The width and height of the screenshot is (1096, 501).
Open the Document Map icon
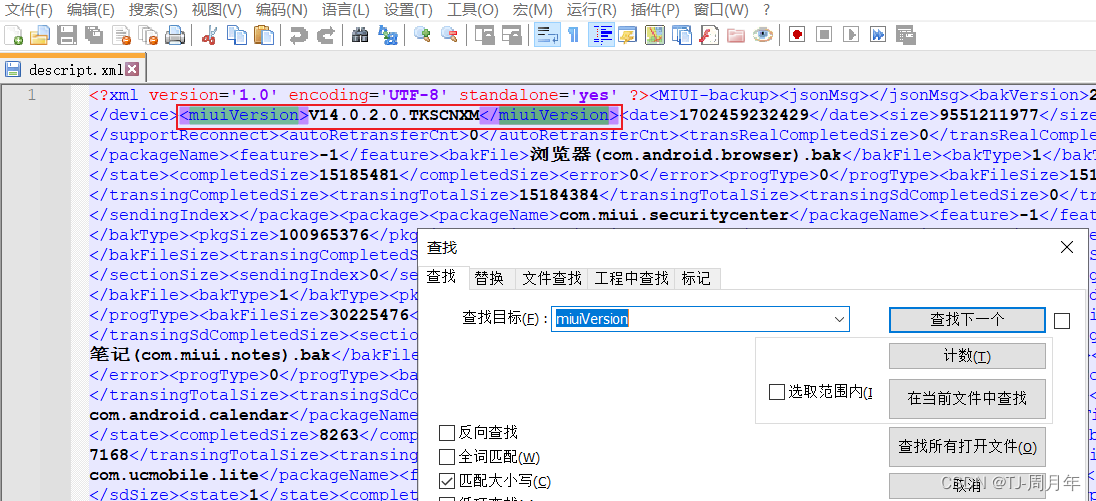[x=654, y=34]
